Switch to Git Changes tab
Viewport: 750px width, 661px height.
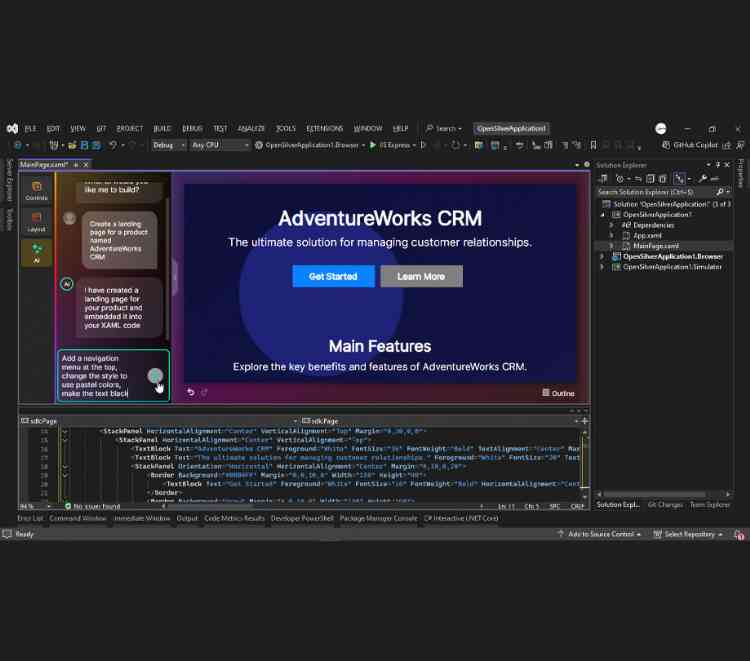[665, 505]
